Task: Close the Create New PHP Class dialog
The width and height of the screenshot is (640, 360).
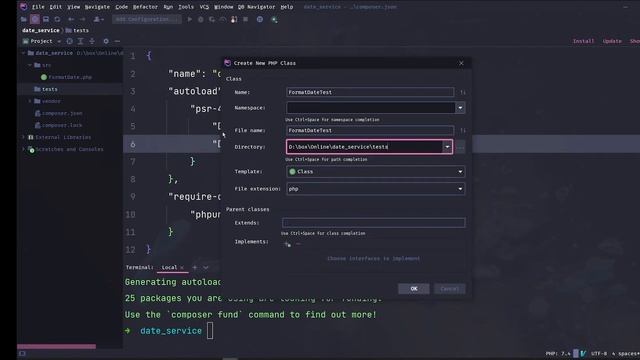Action: click(461, 63)
